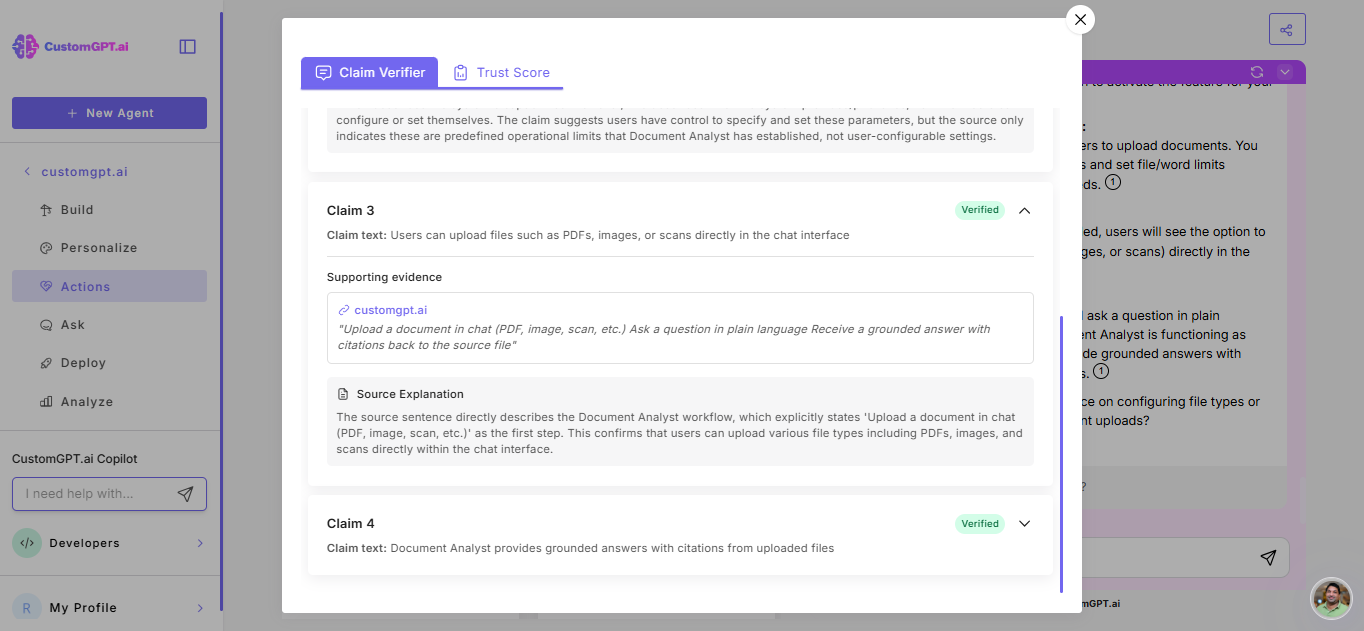Click the CustomGPT.ai logo
The width and height of the screenshot is (1364, 631).
tap(70, 46)
